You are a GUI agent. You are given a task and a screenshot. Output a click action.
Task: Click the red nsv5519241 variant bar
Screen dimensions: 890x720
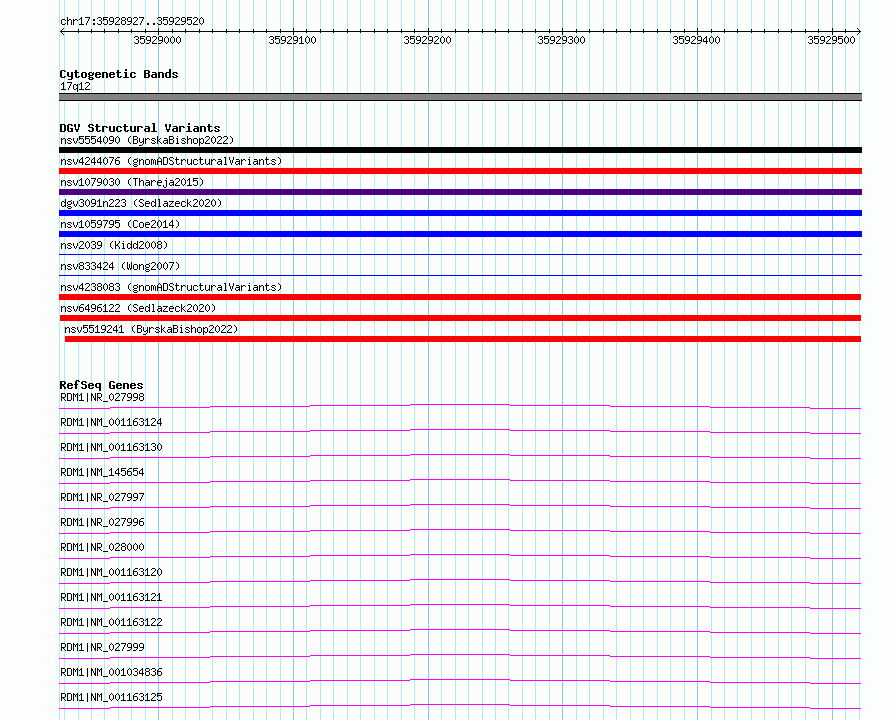point(463,339)
